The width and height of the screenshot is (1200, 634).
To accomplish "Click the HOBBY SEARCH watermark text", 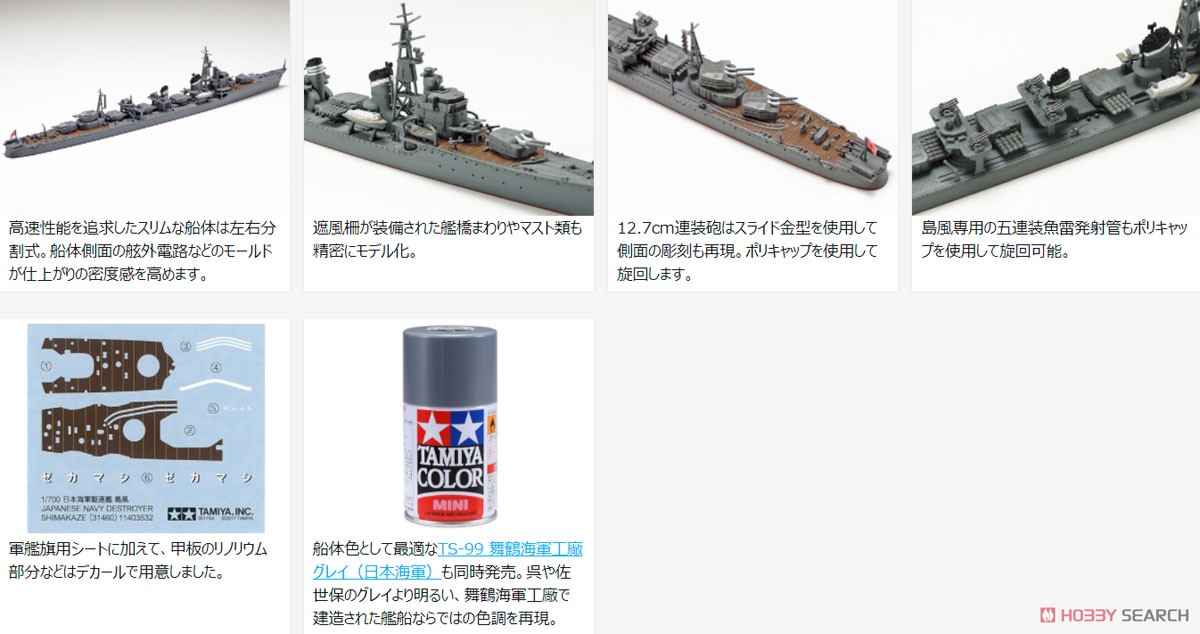I will [1125, 615].
